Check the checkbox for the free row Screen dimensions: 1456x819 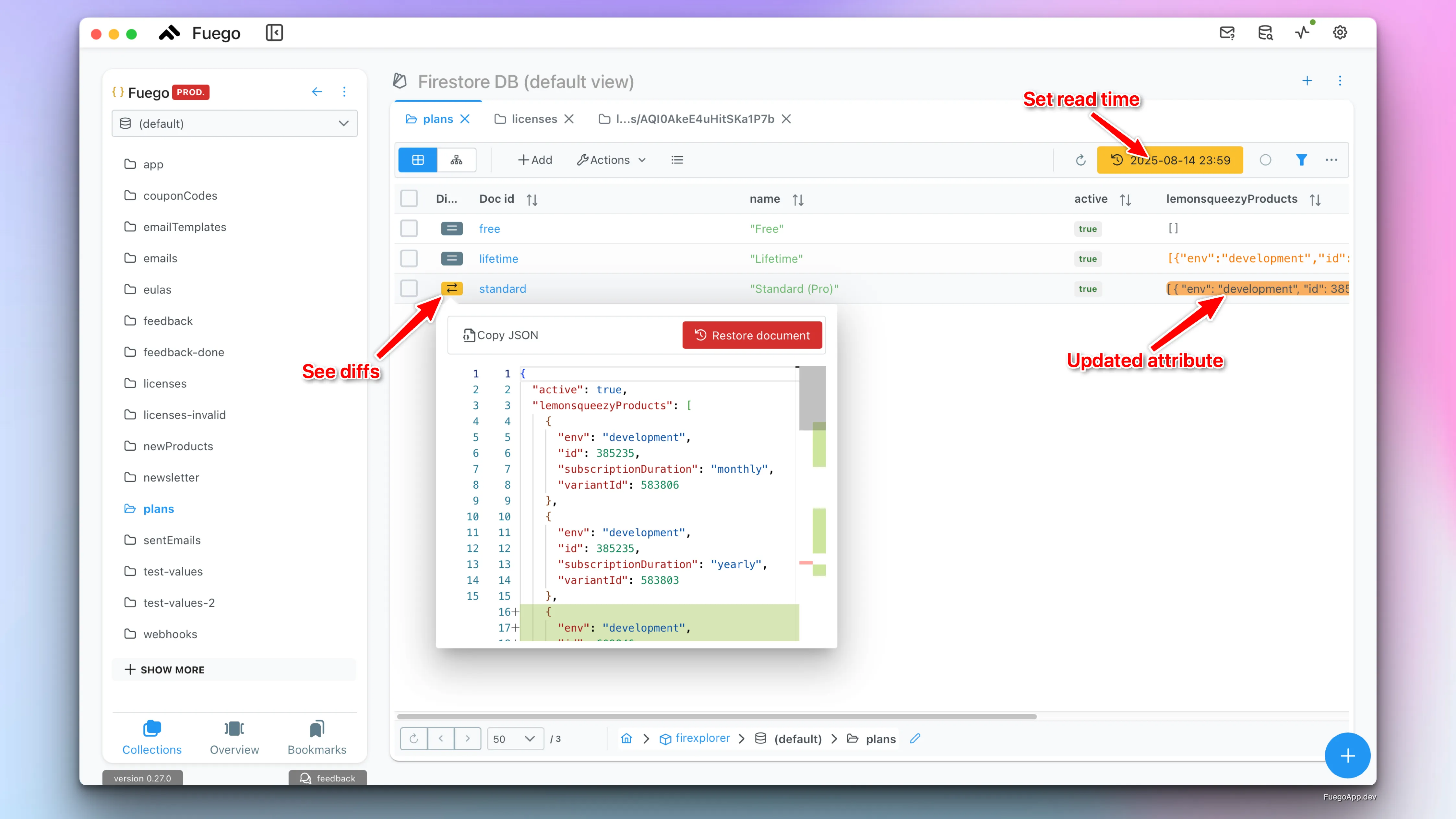409,228
